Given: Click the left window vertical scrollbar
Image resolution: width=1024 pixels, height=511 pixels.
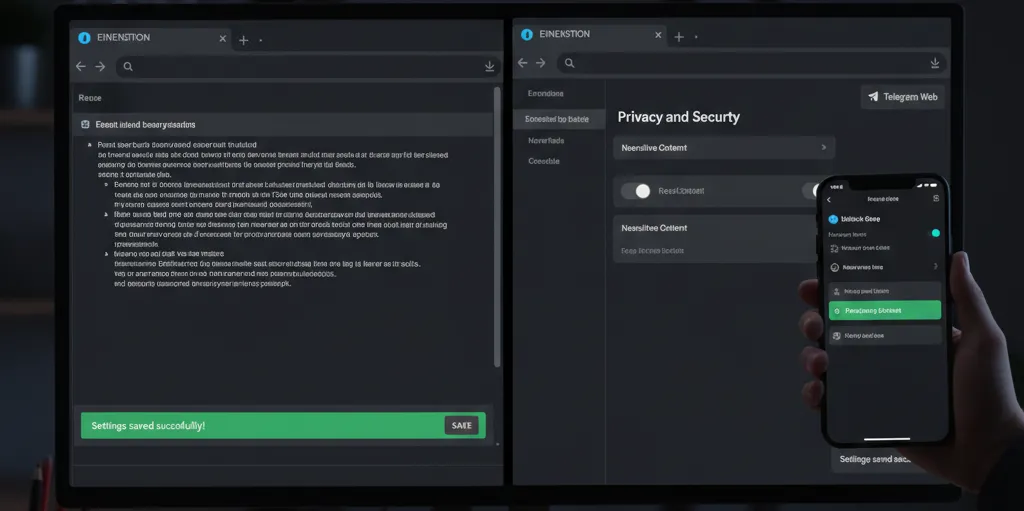Looking at the screenshot, I should 497,225.
